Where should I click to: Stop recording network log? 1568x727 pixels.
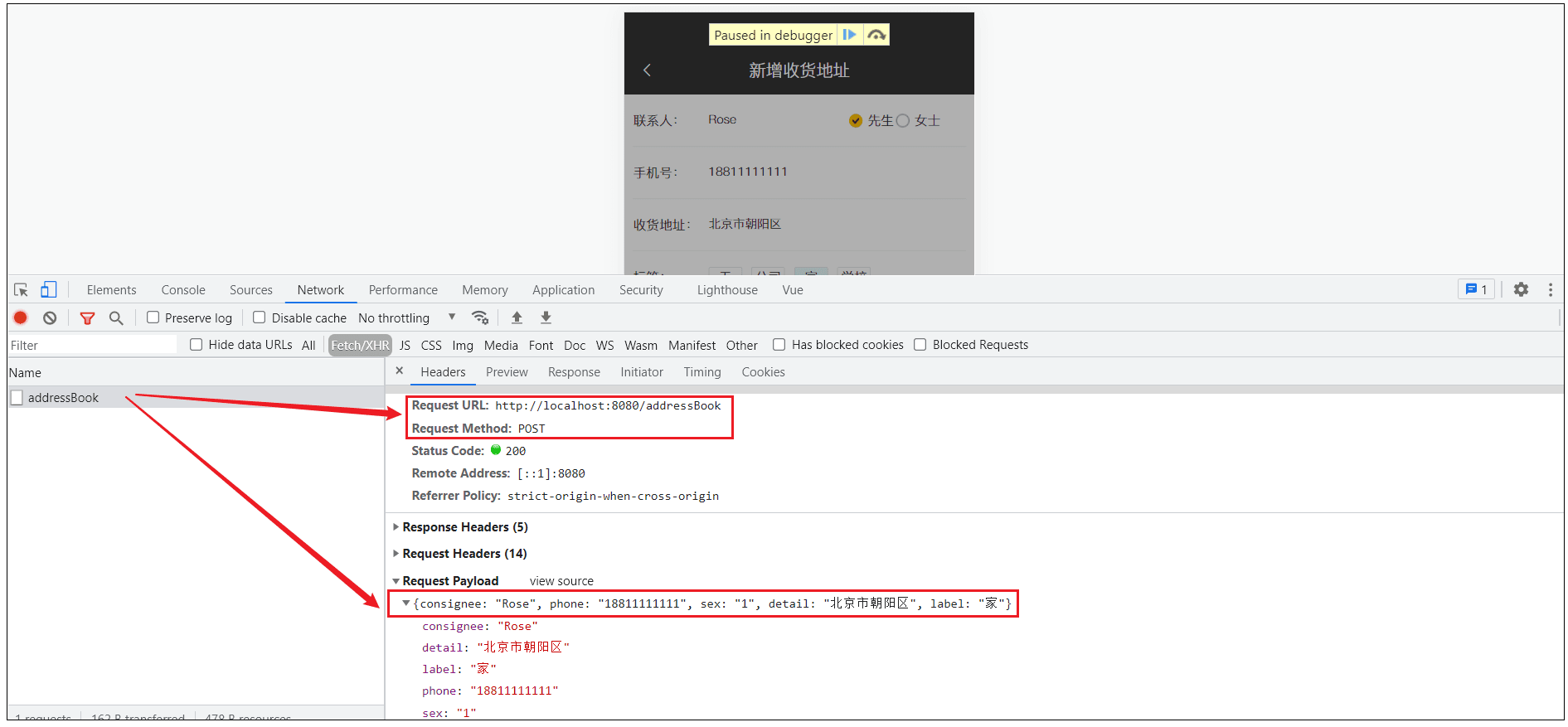[21, 317]
